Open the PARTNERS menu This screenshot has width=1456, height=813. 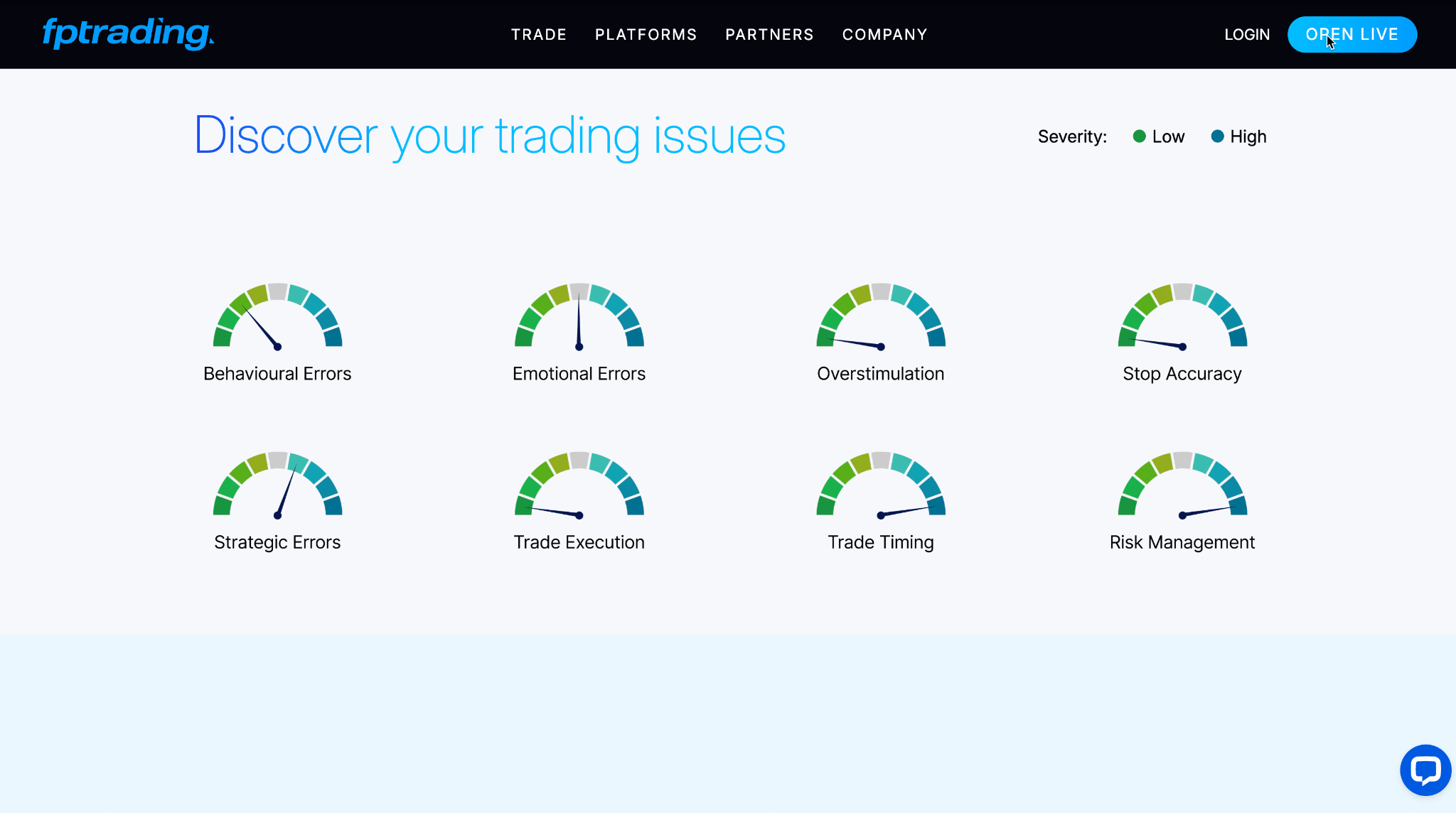click(769, 34)
